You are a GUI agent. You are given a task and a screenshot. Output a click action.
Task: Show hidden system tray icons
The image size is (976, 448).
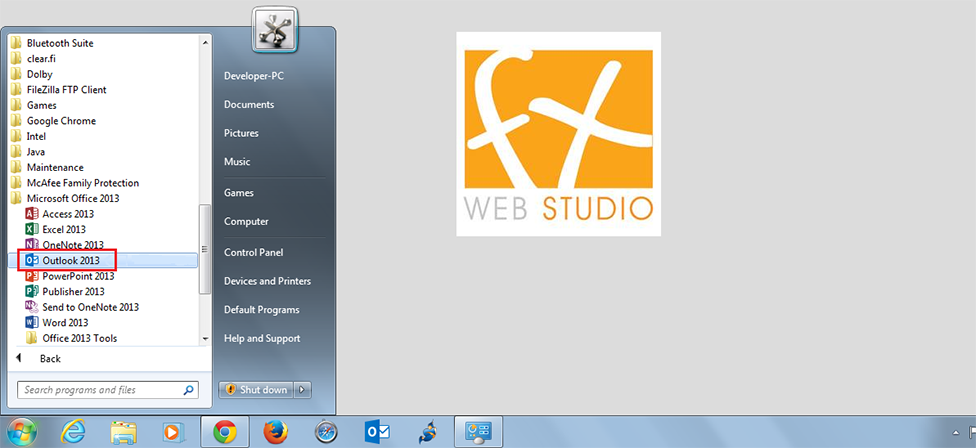click(955, 432)
